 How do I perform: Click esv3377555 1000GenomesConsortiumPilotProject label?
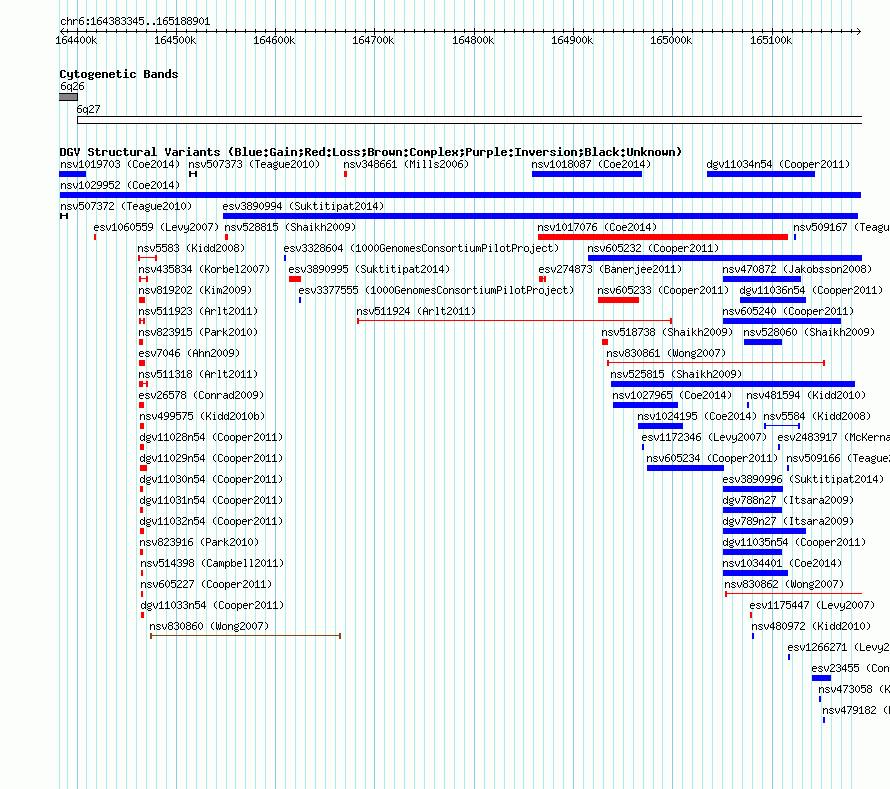click(x=436, y=290)
